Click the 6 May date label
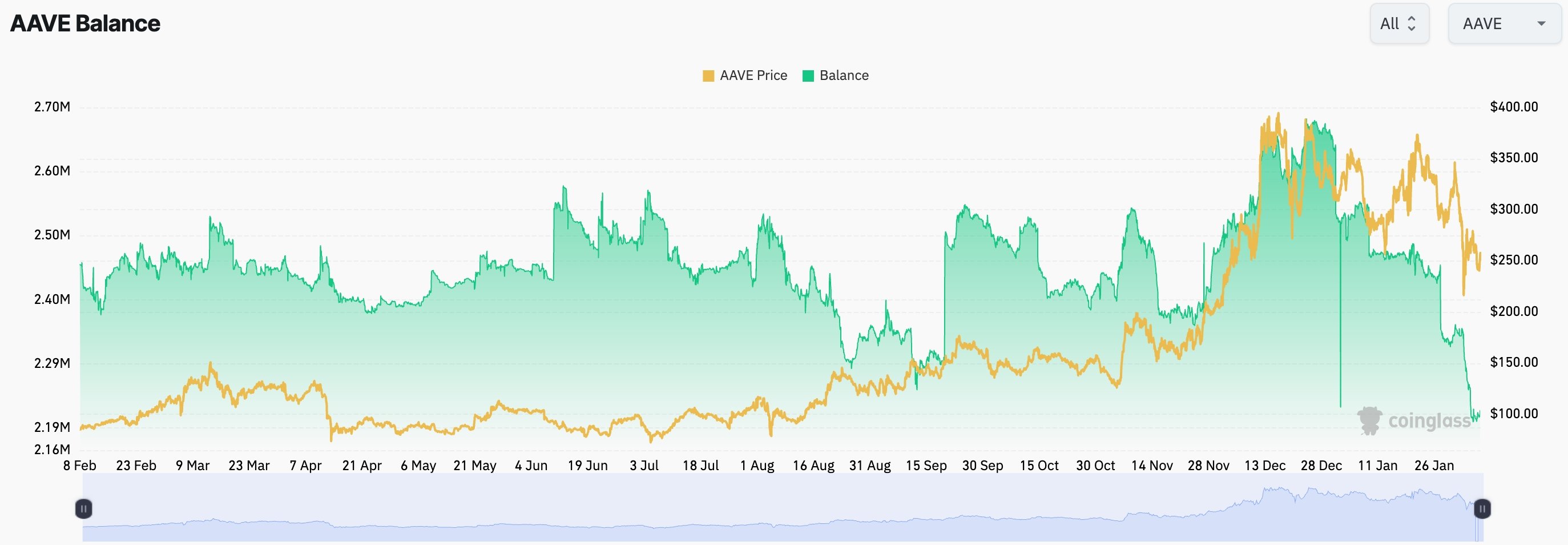Image resolution: width=1568 pixels, height=545 pixels. (x=418, y=465)
